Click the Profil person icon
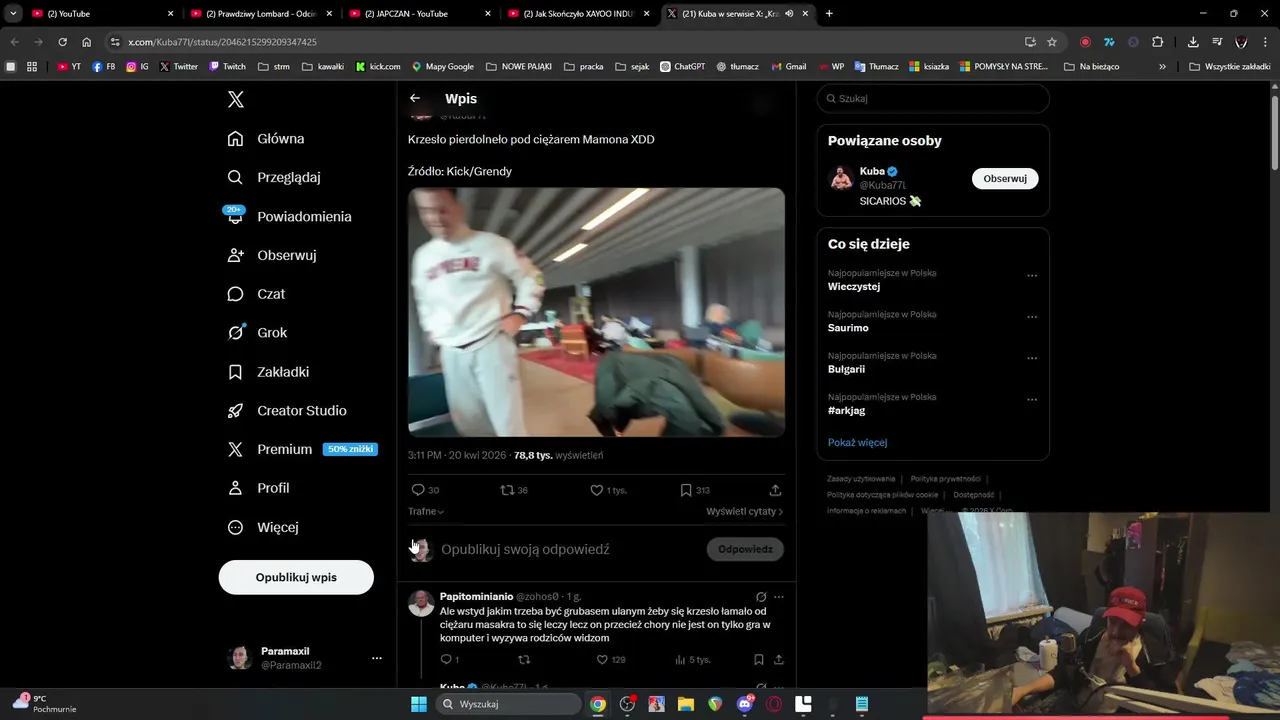Viewport: 1280px width, 720px height. [235, 488]
